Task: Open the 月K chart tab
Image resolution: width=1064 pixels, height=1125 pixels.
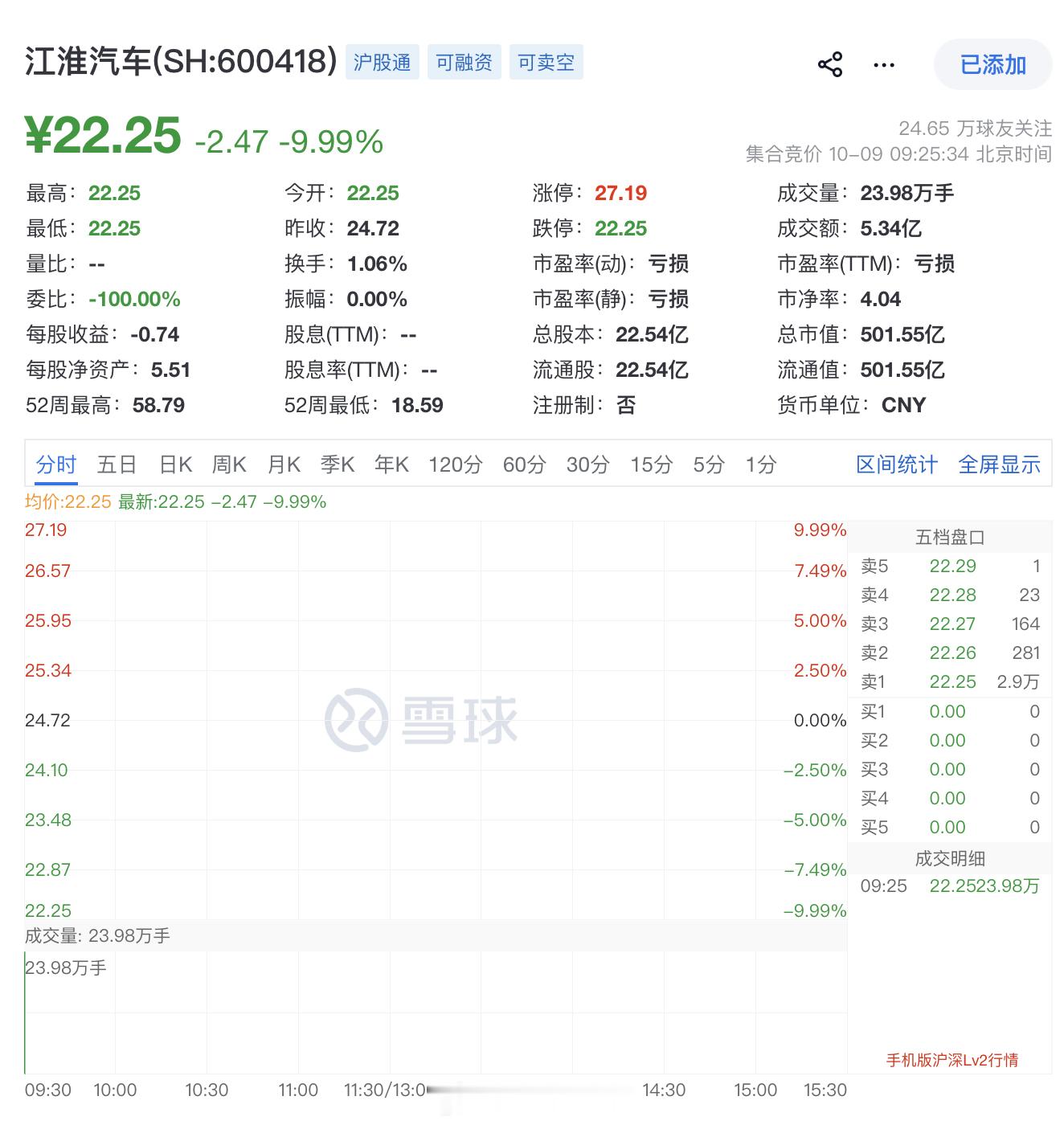Action: click(x=284, y=464)
